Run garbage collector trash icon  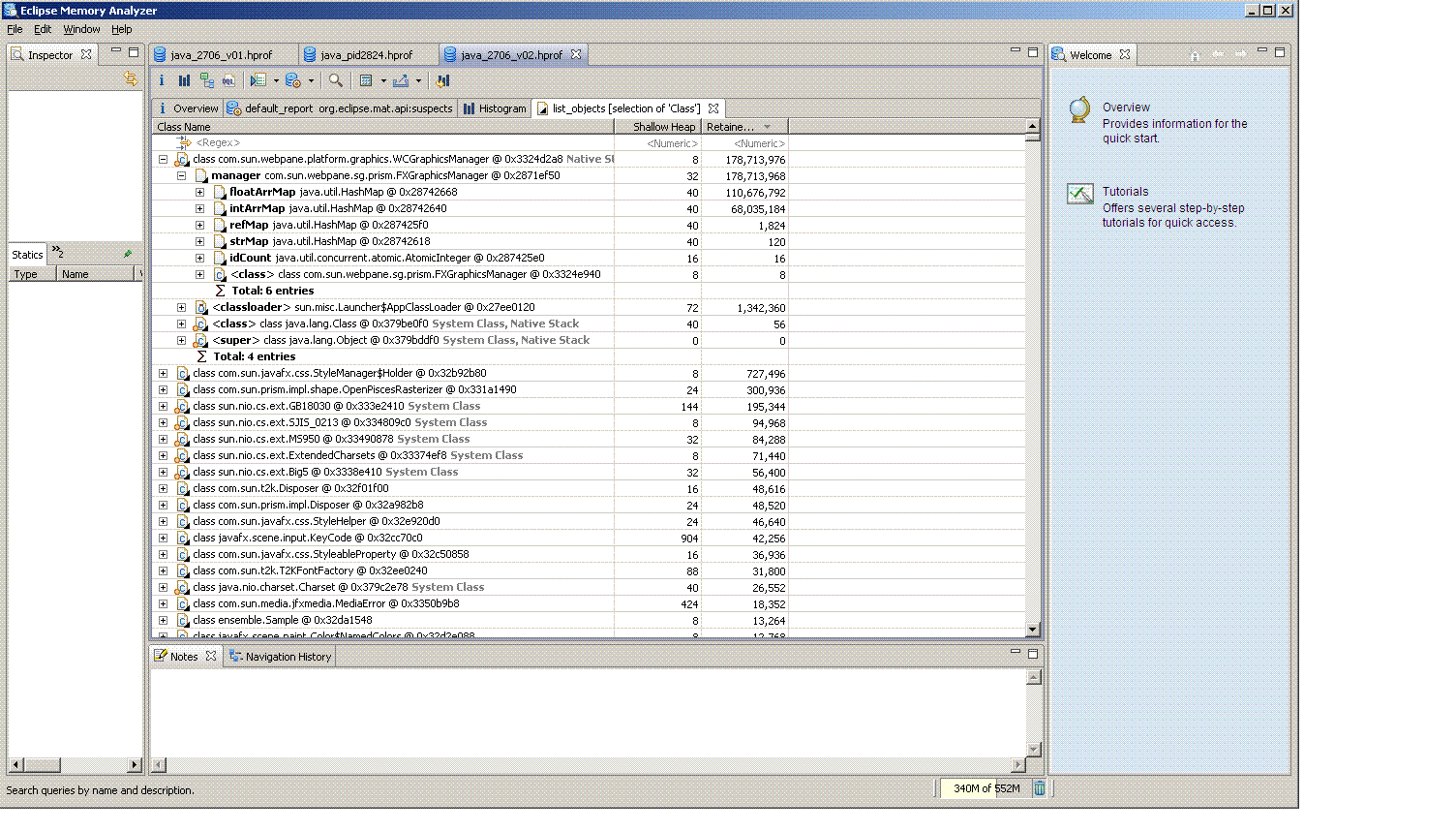coord(1039,788)
